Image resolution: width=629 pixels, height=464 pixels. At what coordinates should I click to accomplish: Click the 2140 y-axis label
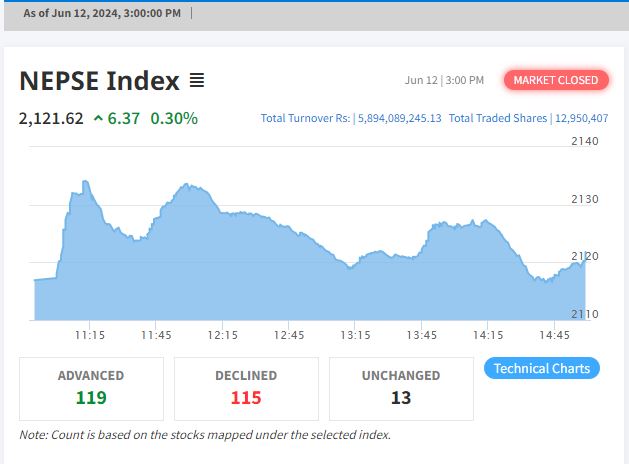click(x=584, y=141)
